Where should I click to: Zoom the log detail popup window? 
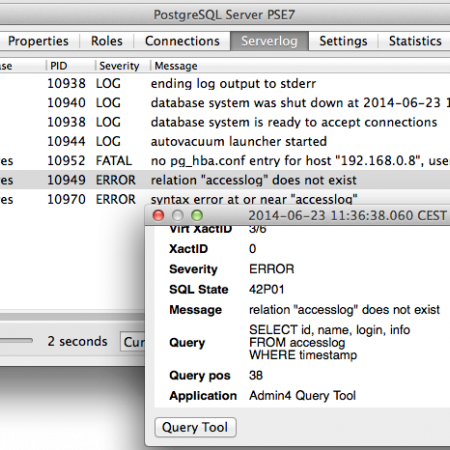click(197, 216)
